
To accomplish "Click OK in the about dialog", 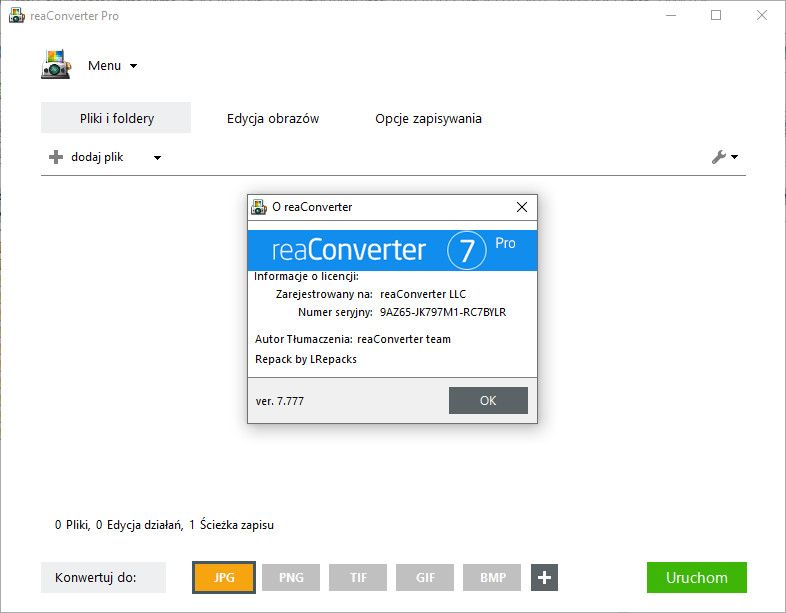I will (488, 400).
